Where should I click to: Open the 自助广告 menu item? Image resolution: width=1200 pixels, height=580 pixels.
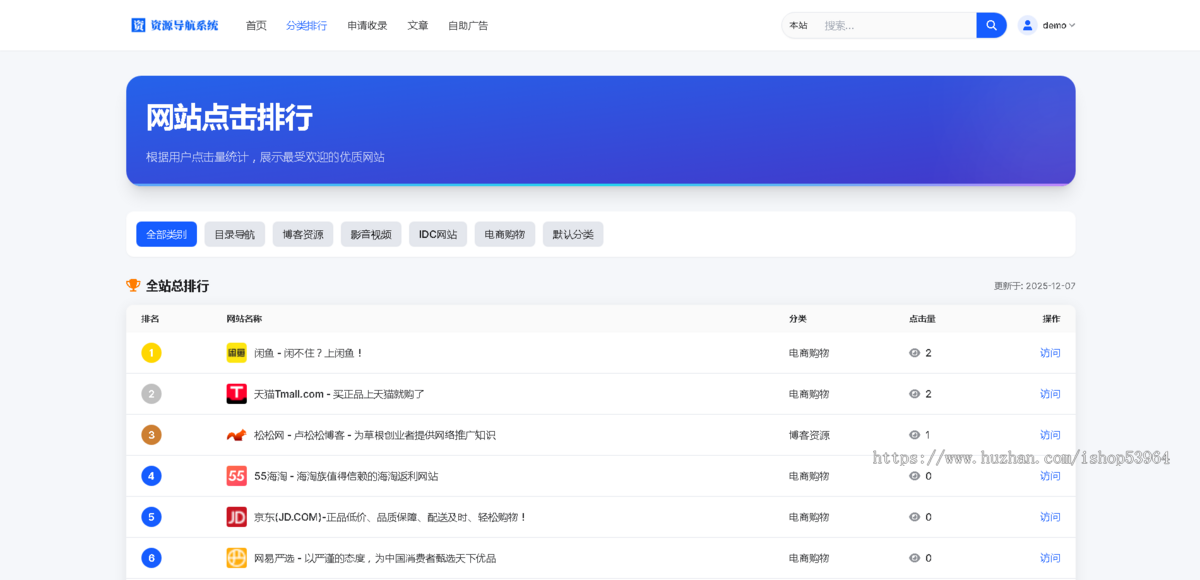pos(468,25)
